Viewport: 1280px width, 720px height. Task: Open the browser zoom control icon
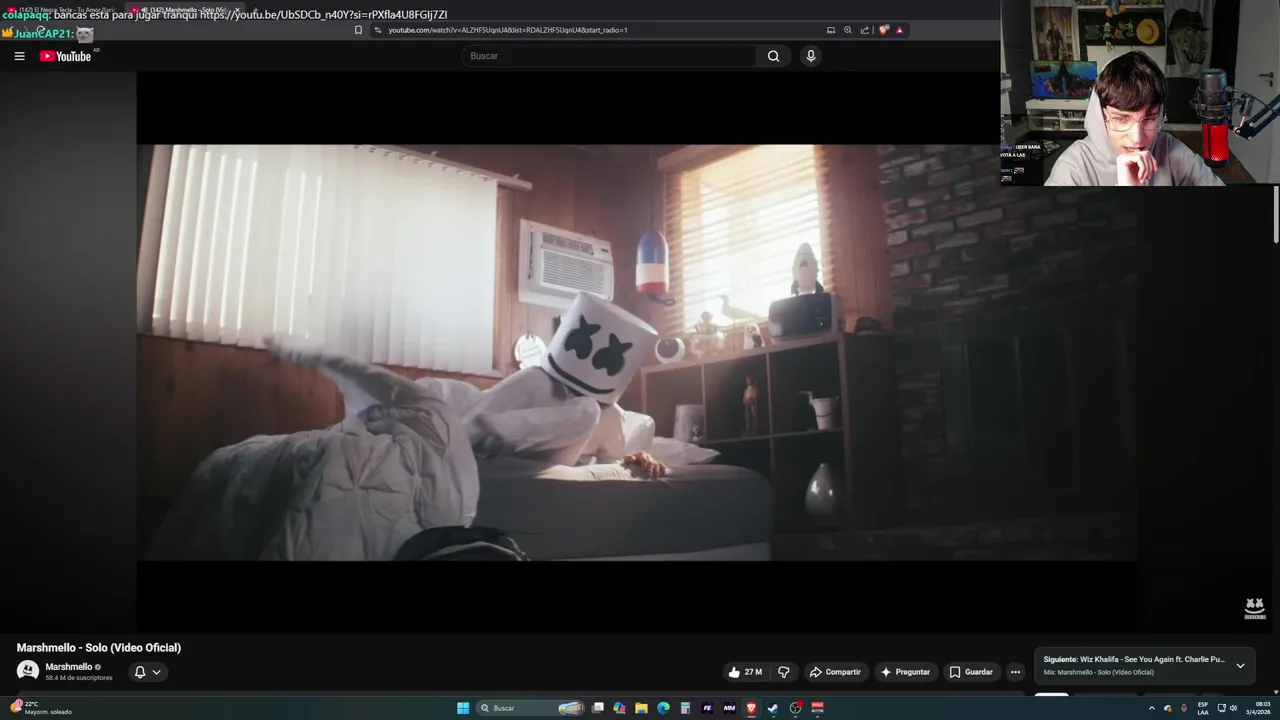tap(848, 30)
